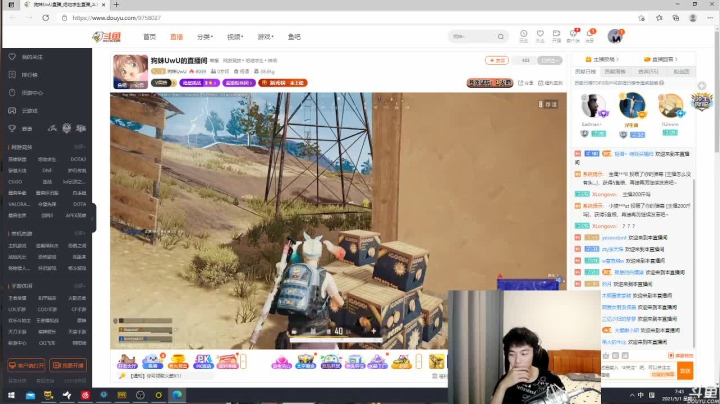The width and height of the screenshot is (720, 404).
Task: Open 我的关注 heart icon in sidebar
Action: [x=12, y=57]
